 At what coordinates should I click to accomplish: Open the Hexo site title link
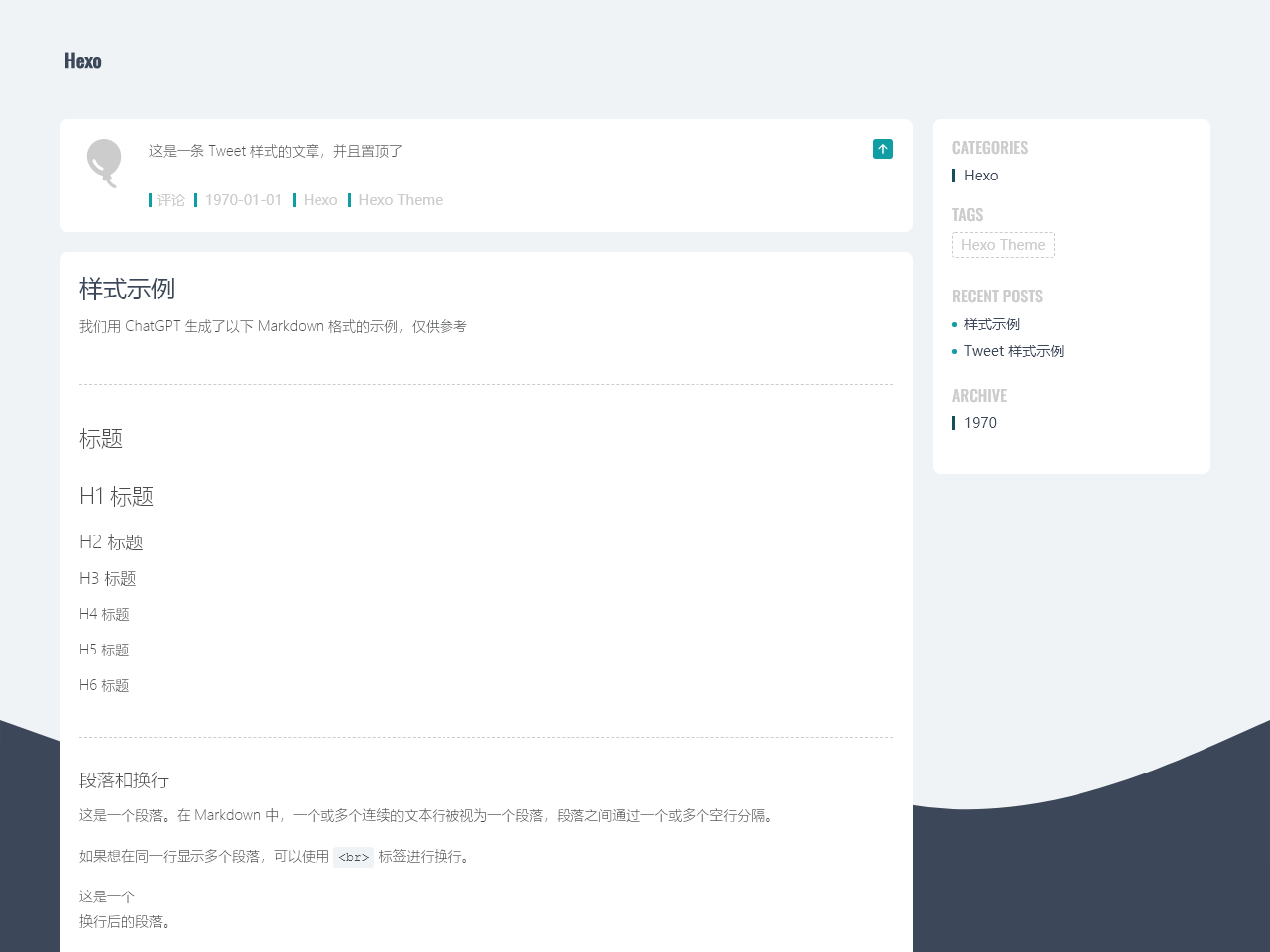pyautogui.click(x=83, y=61)
